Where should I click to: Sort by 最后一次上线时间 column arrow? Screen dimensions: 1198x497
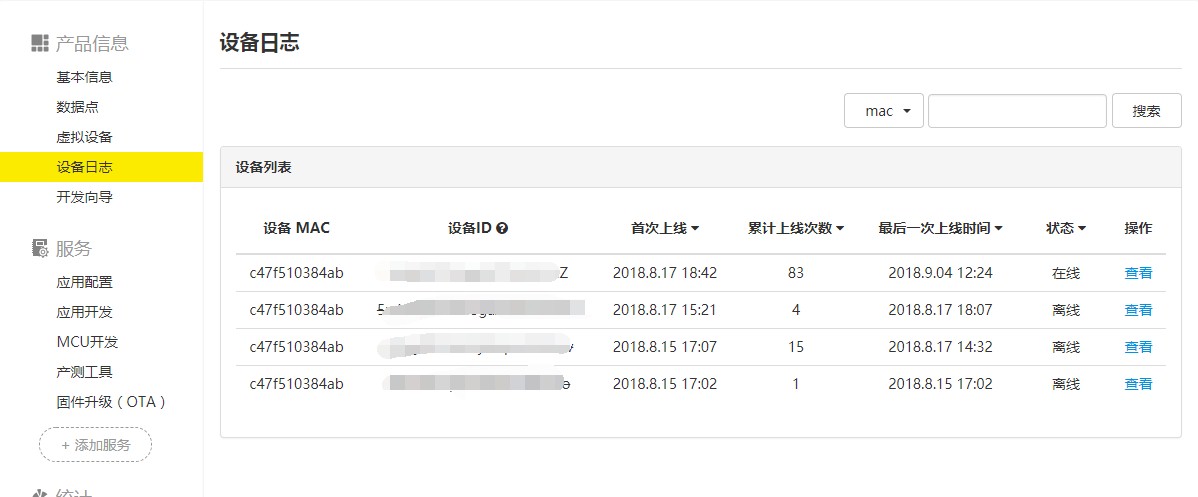pyautogui.click(x=999, y=229)
